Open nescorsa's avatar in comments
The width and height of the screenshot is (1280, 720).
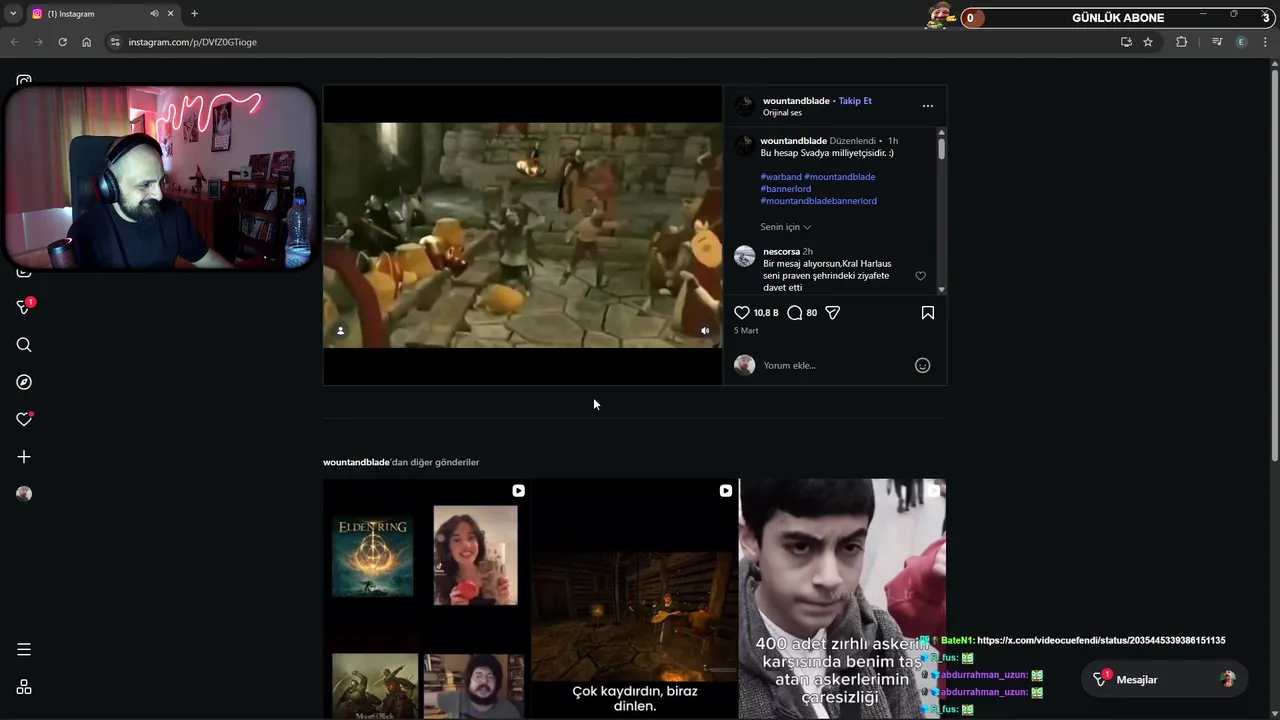click(744, 256)
